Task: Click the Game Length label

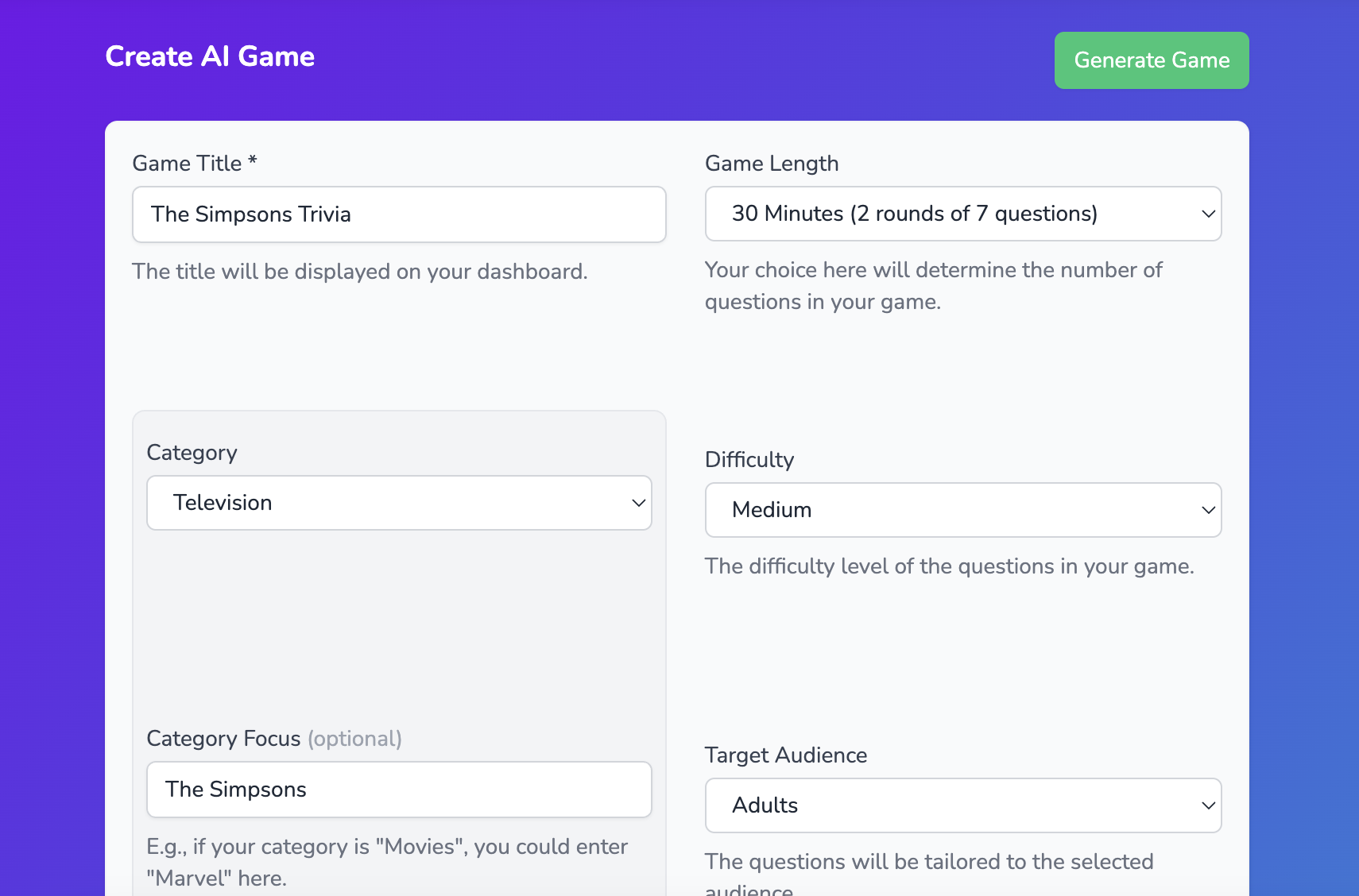Action: coord(771,164)
